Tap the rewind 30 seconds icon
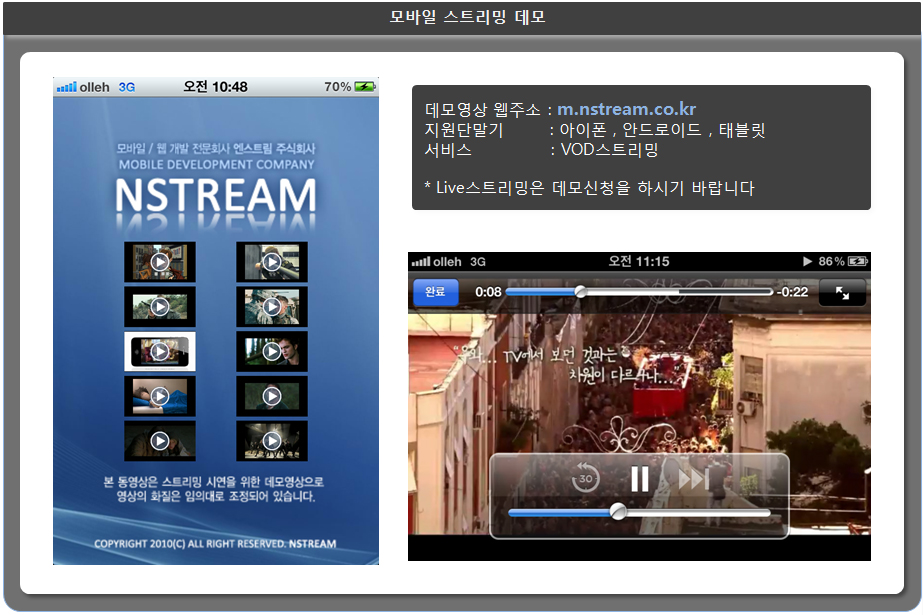The image size is (923, 615). tap(586, 480)
